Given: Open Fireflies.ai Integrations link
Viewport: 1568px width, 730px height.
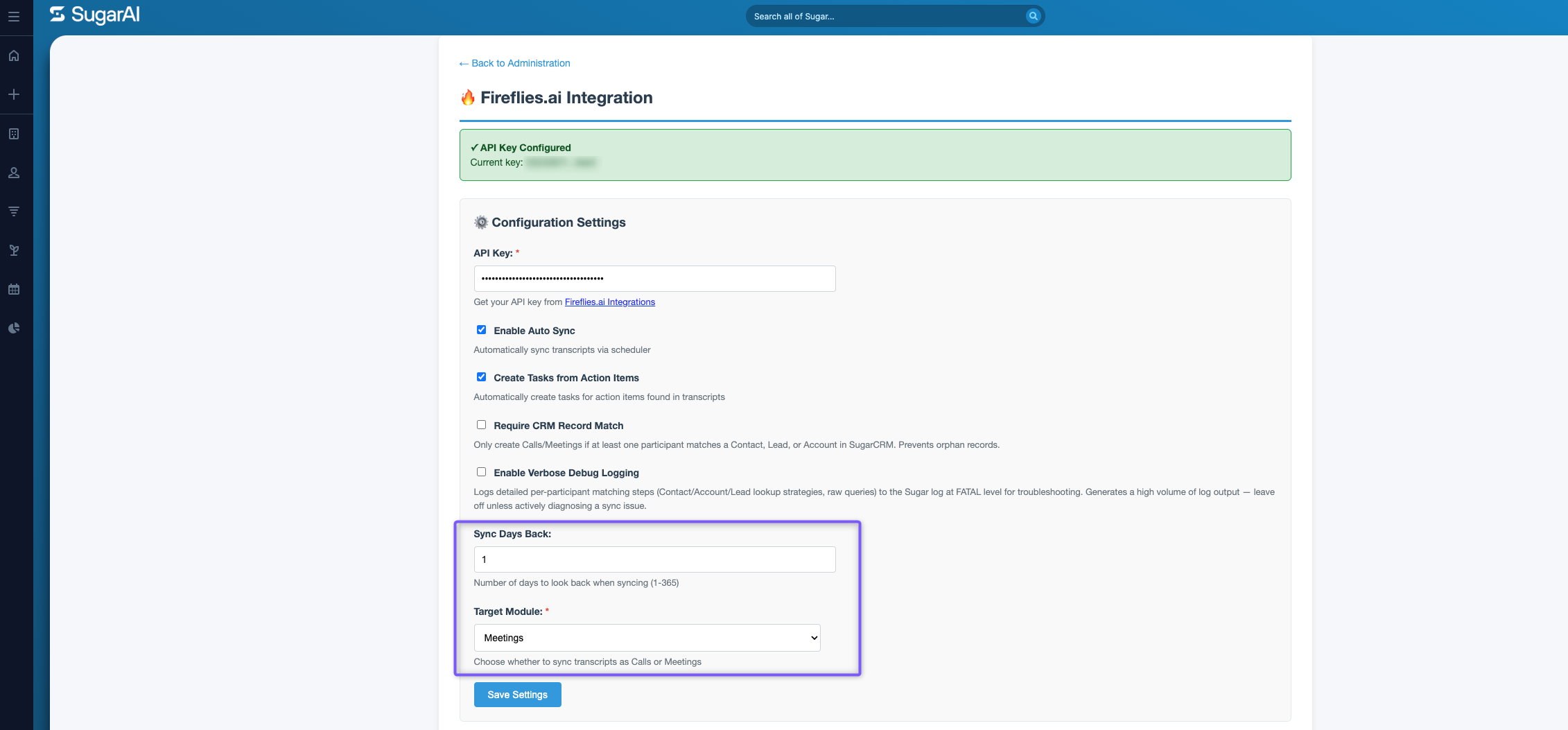Looking at the screenshot, I should [x=609, y=302].
